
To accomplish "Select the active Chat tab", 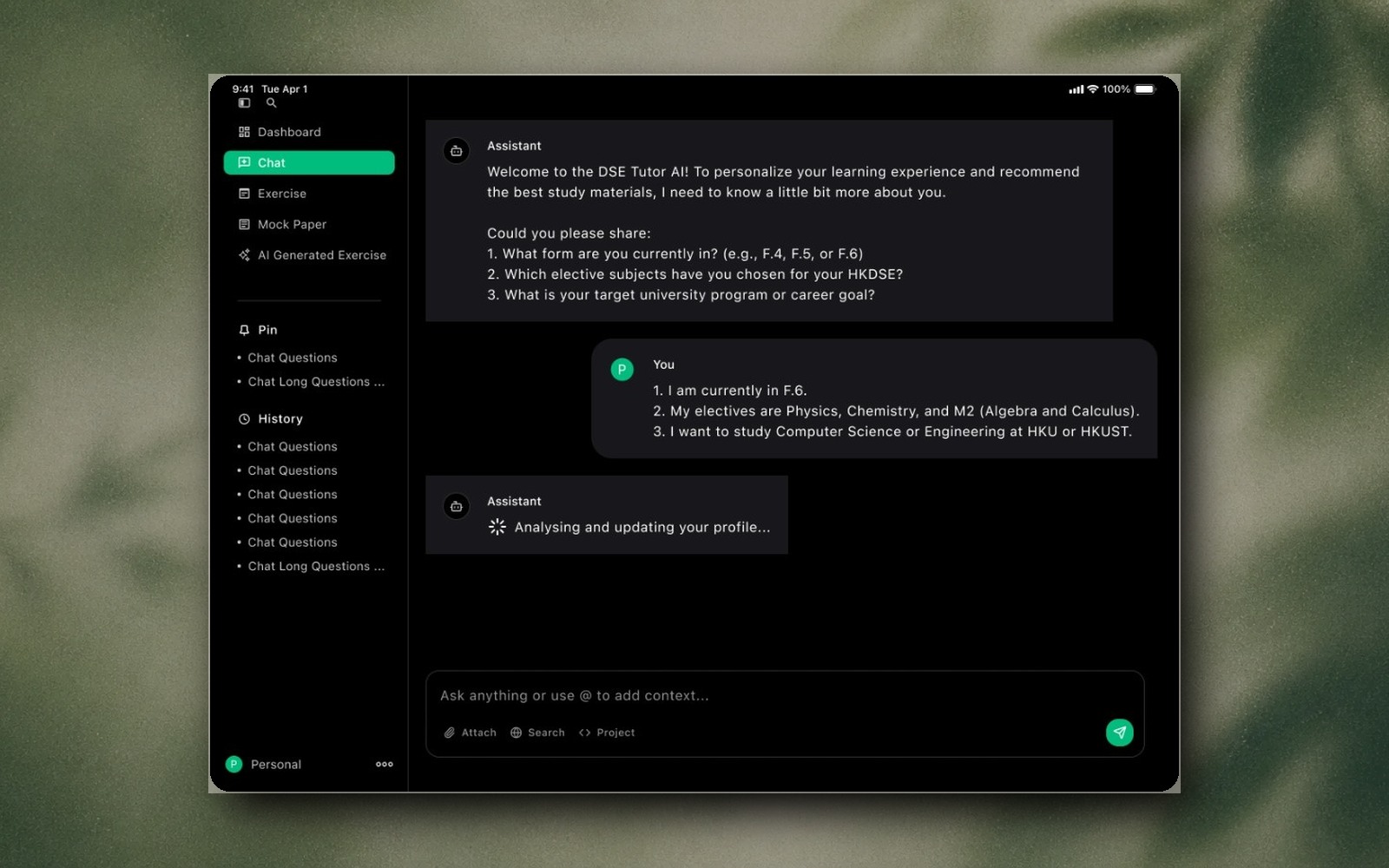I will coord(309,162).
